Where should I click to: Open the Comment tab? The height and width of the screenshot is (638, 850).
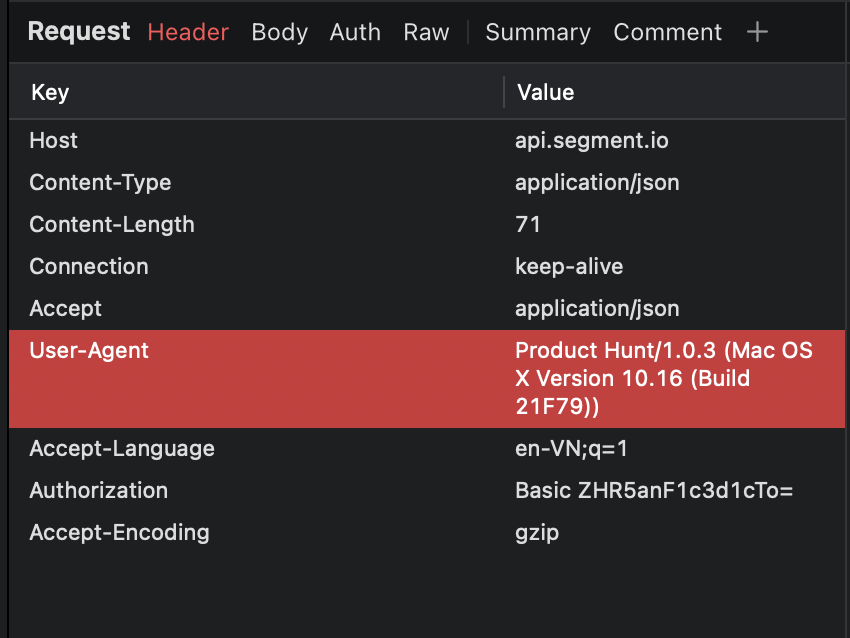click(x=667, y=32)
